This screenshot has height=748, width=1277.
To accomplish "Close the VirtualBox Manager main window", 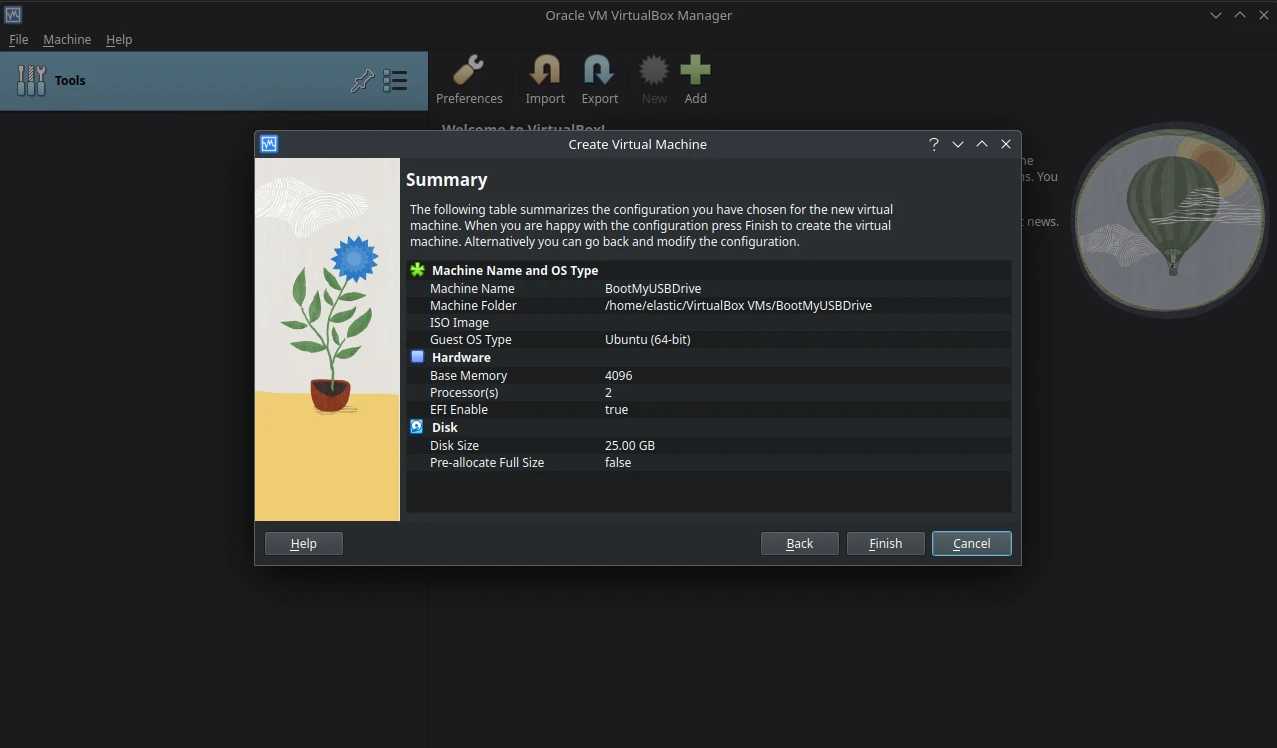I will click(1264, 15).
